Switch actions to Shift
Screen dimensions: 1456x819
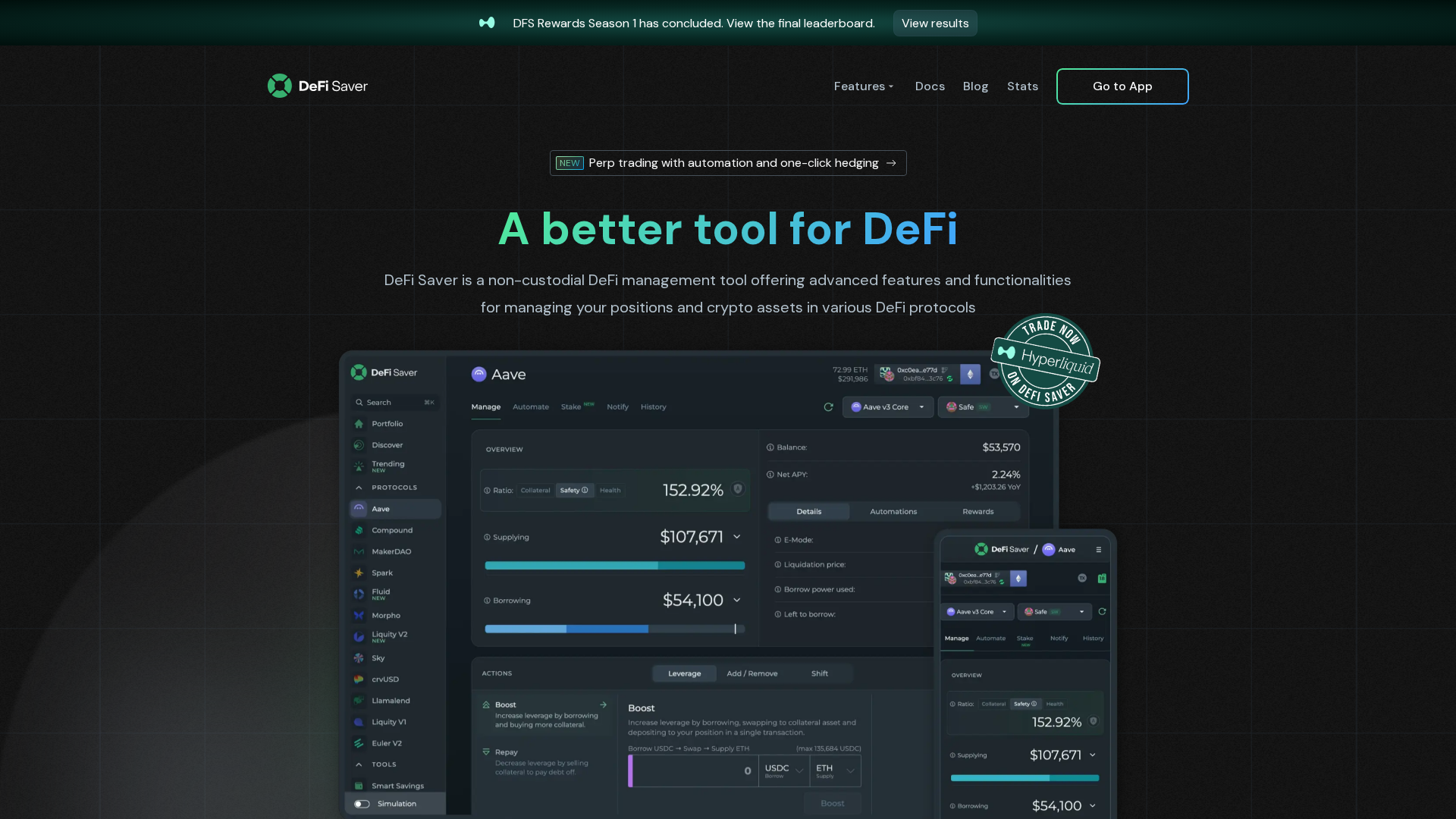click(819, 673)
